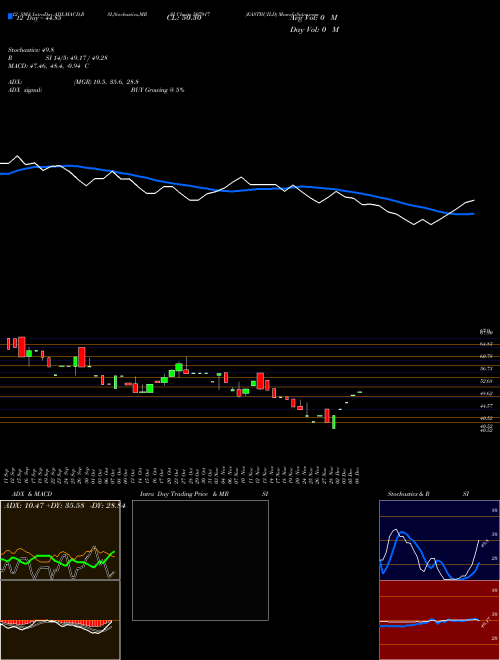Click the 'CL: 50.30' closing price value
The image size is (500, 660).
coord(184,18)
